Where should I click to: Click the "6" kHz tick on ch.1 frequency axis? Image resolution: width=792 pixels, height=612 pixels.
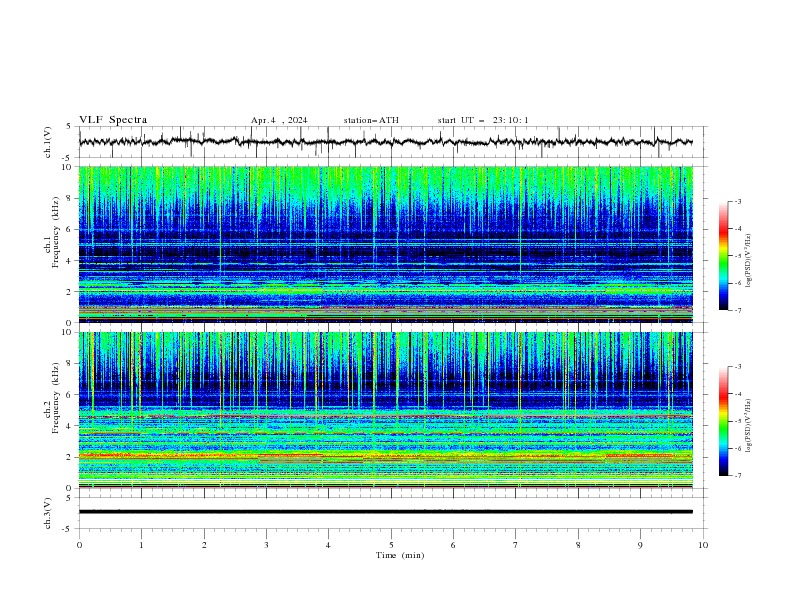(69, 229)
